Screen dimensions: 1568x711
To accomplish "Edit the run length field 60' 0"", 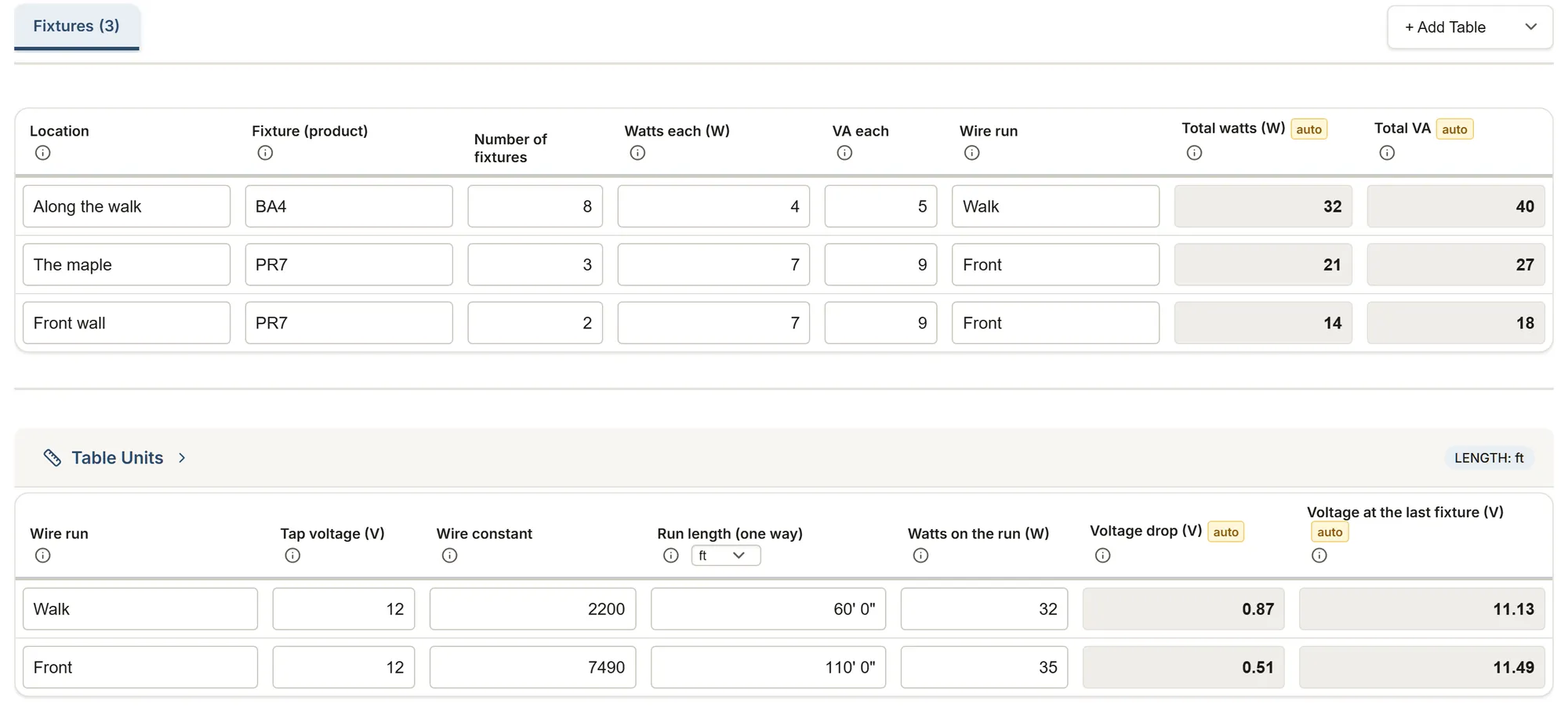I will pos(768,609).
